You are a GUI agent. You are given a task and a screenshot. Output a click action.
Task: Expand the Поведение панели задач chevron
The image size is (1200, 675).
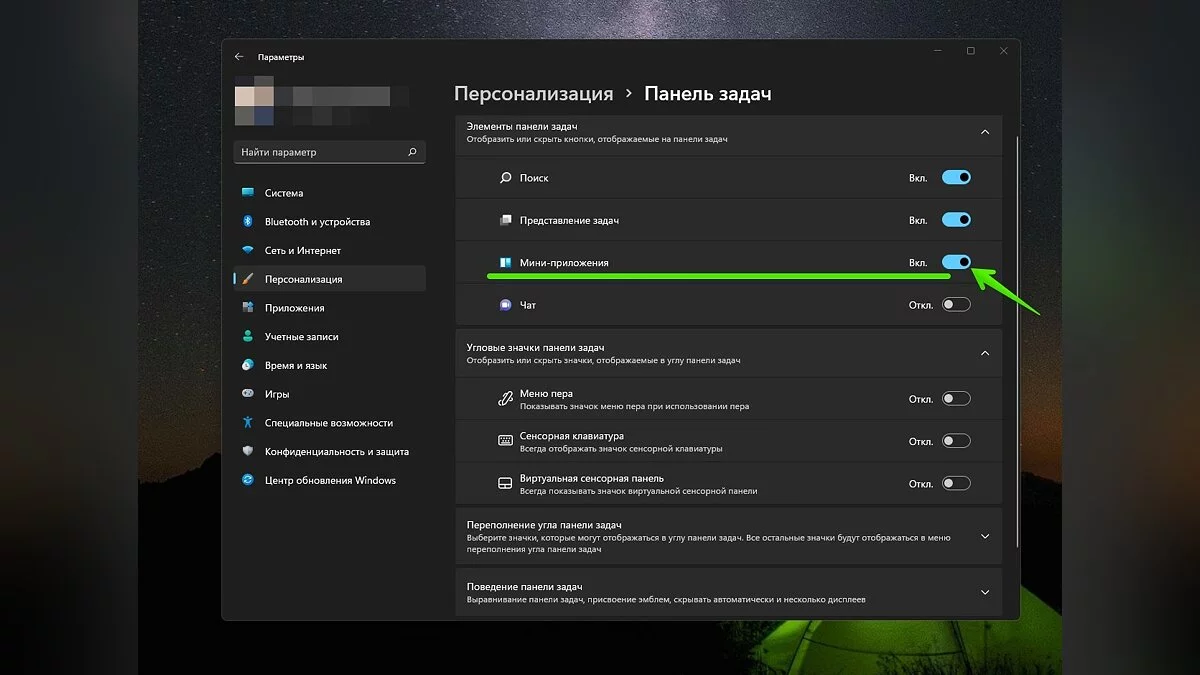pyautogui.click(x=985, y=592)
